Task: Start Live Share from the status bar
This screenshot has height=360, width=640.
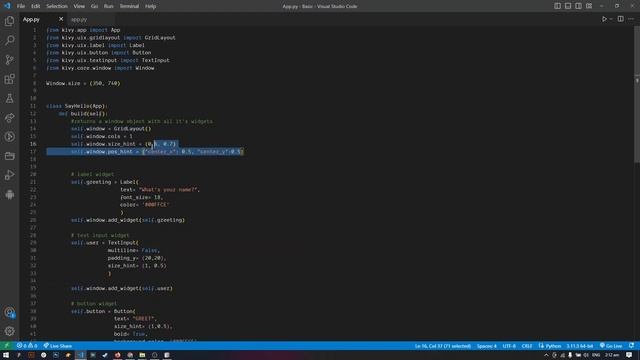Action: pos(58,346)
